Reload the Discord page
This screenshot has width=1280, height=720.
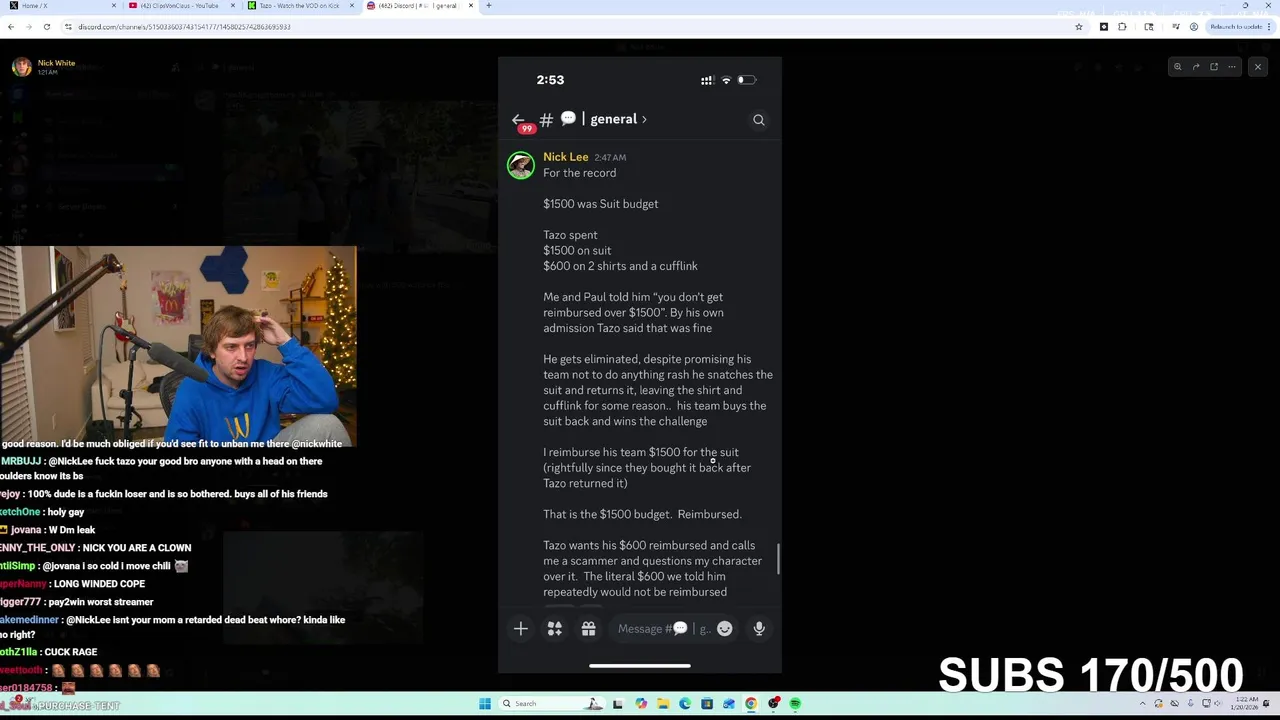[46, 27]
